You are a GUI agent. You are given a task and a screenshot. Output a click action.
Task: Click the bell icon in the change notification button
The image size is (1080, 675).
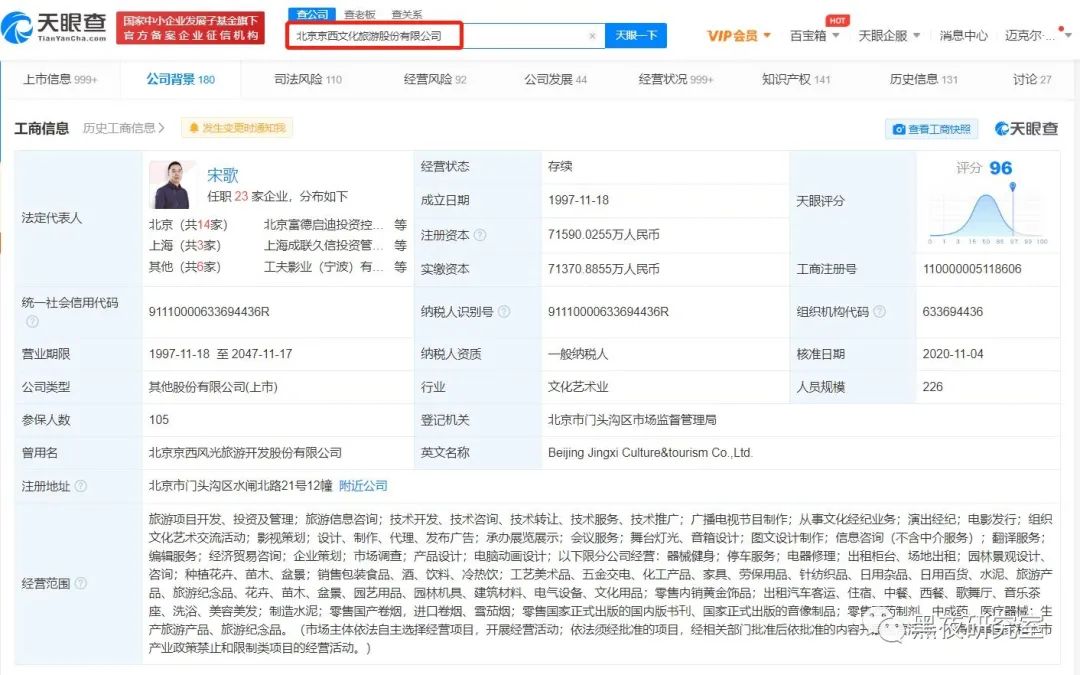point(194,128)
